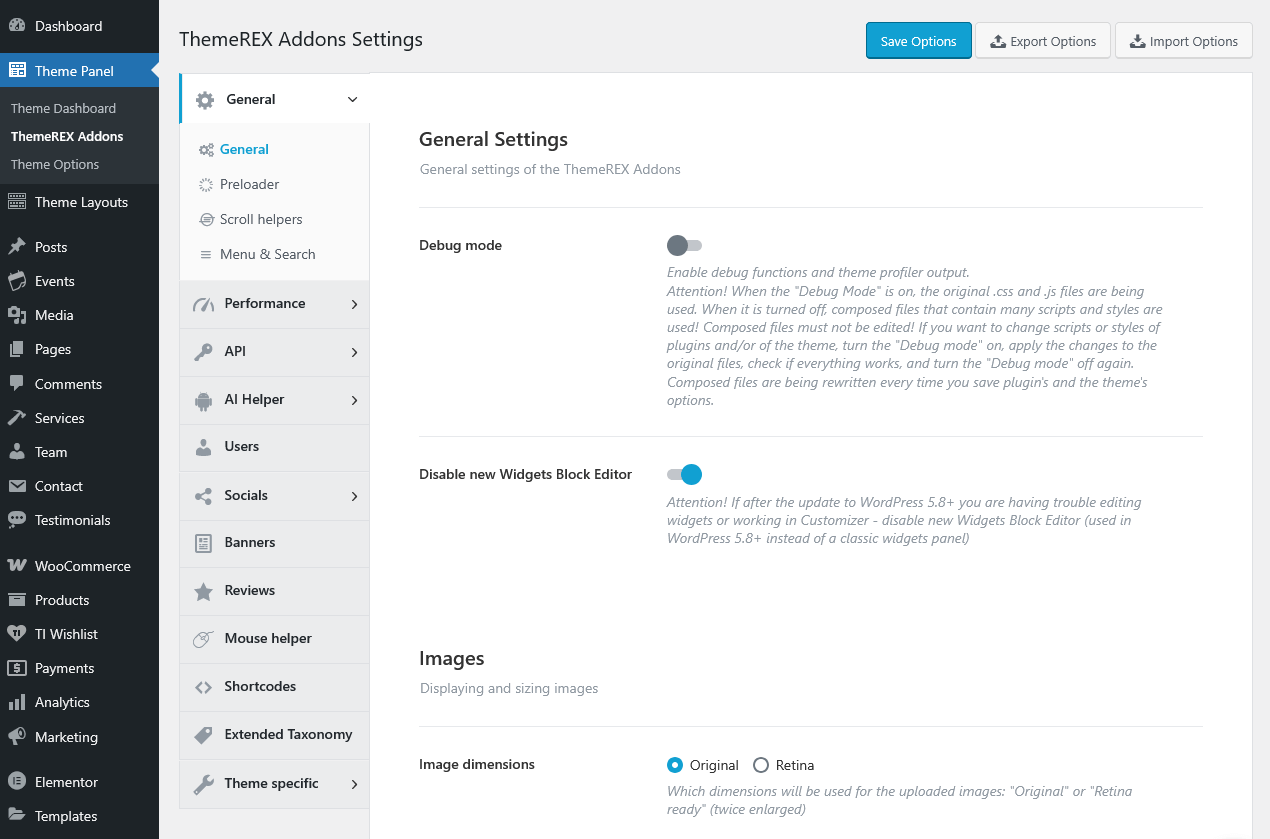The height and width of the screenshot is (839, 1270).
Task: Click the Extended Taxonomy tag icon
Action: click(204, 735)
